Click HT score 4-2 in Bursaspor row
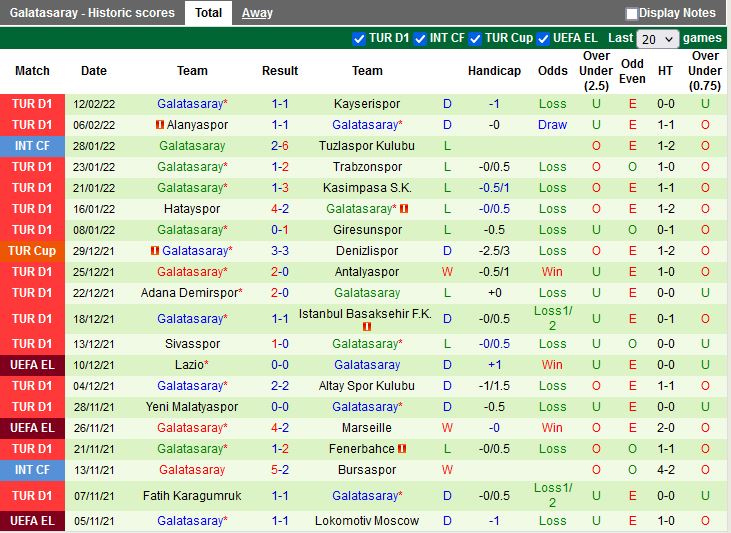 pos(666,470)
